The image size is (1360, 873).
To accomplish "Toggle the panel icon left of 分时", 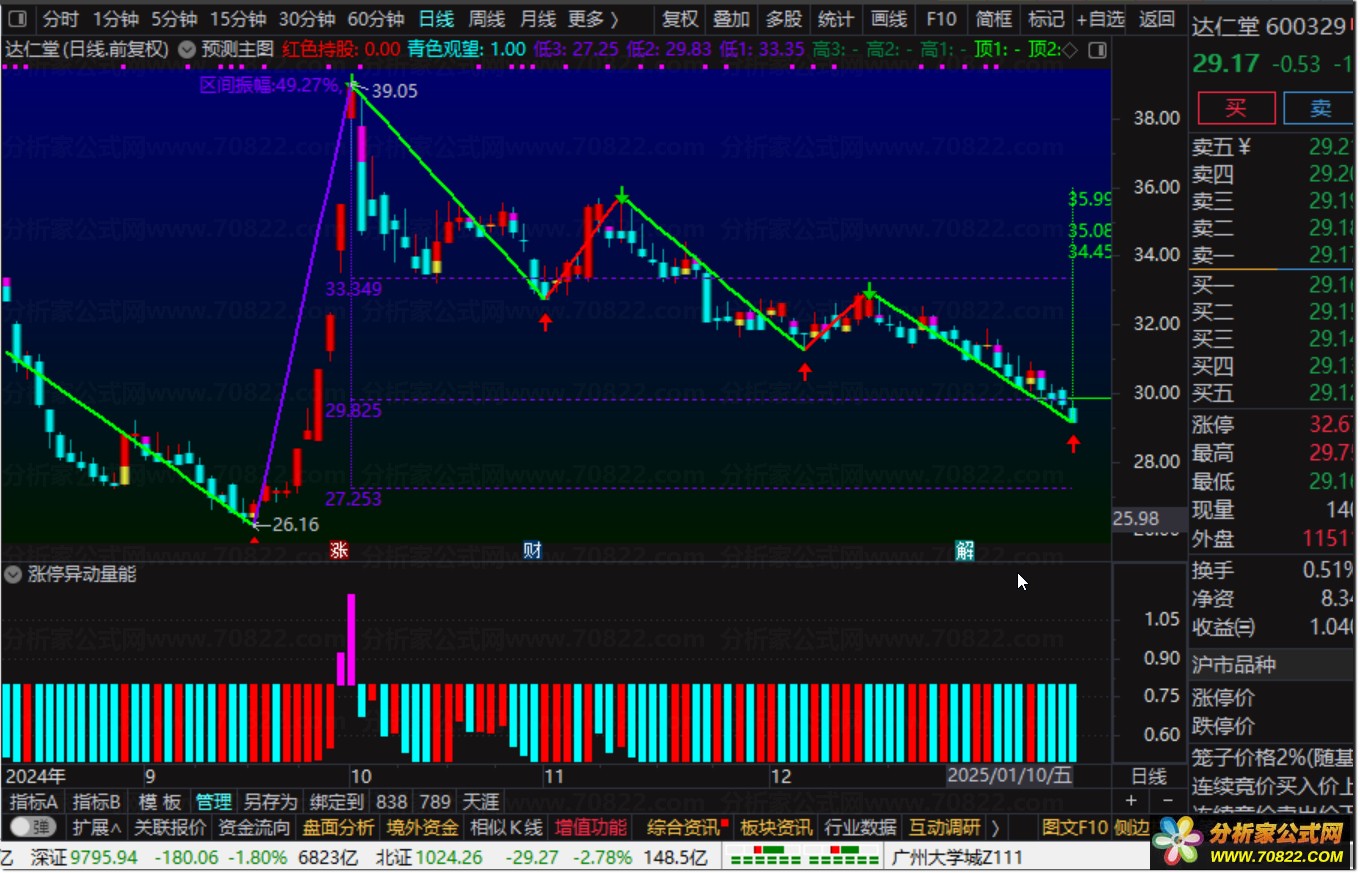I will point(18,19).
